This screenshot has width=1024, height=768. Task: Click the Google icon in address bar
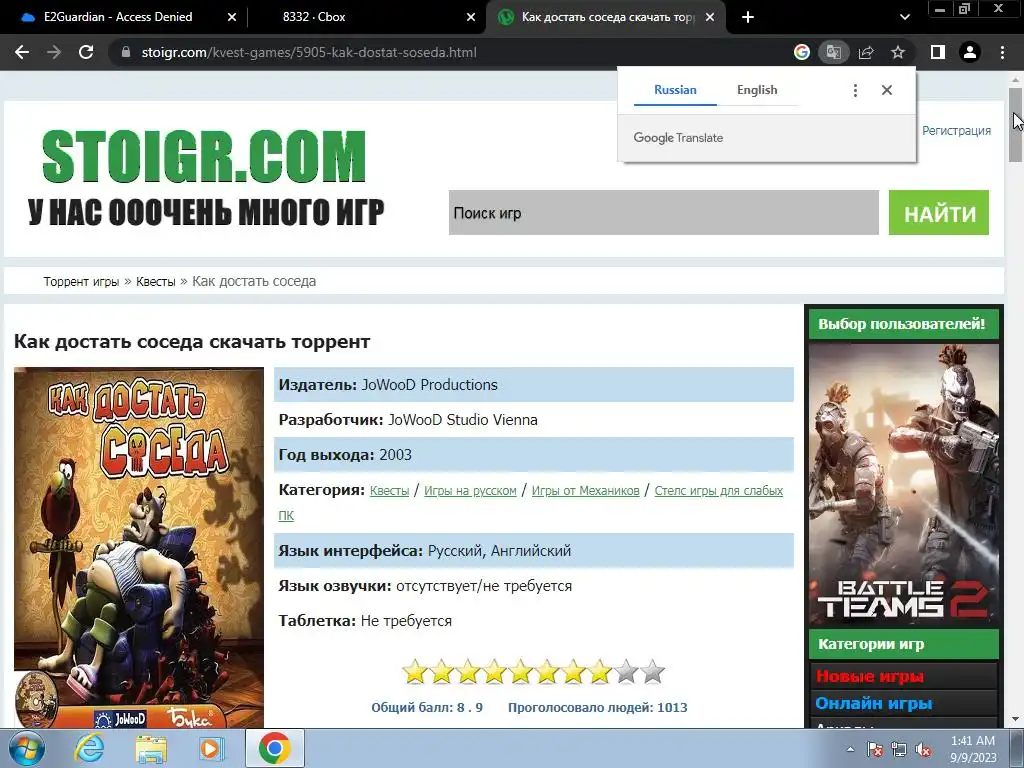801,52
